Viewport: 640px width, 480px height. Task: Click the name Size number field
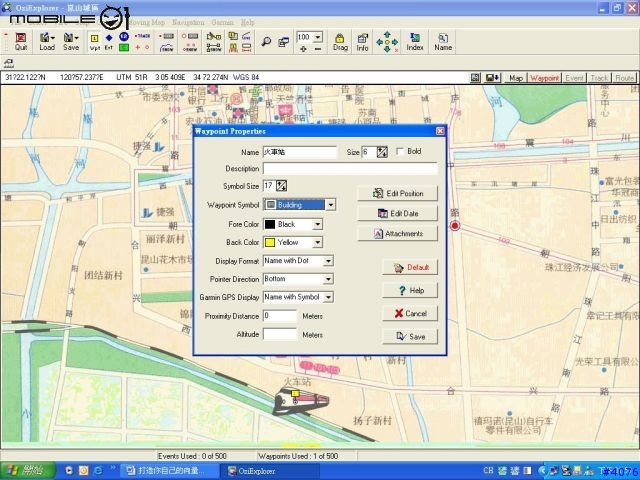(x=369, y=152)
